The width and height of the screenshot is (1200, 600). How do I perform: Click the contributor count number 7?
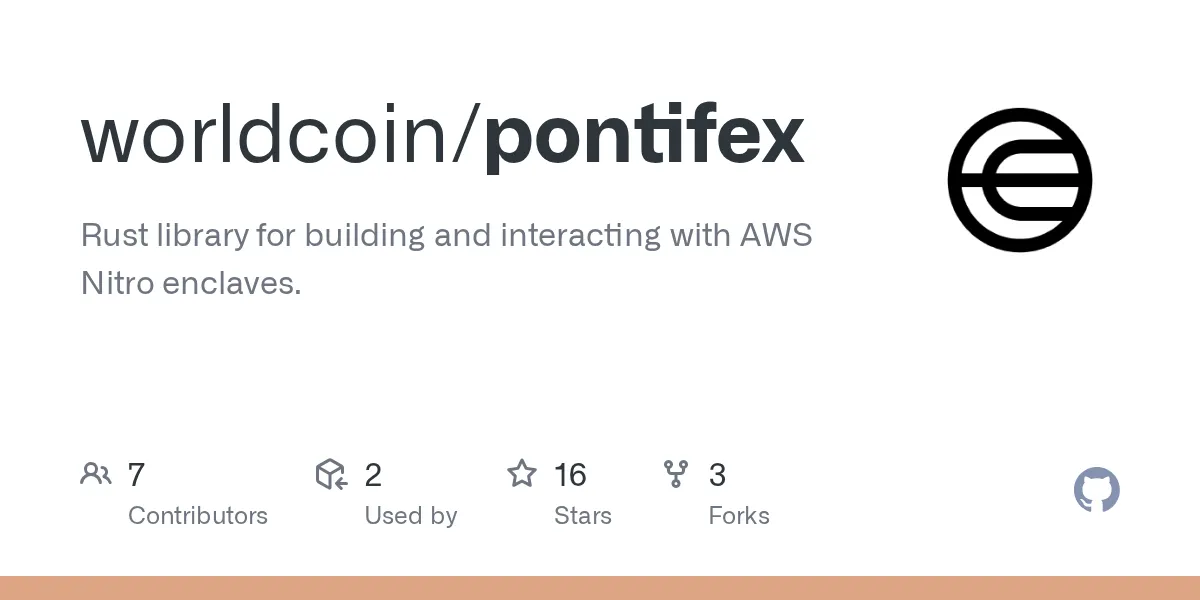137,475
